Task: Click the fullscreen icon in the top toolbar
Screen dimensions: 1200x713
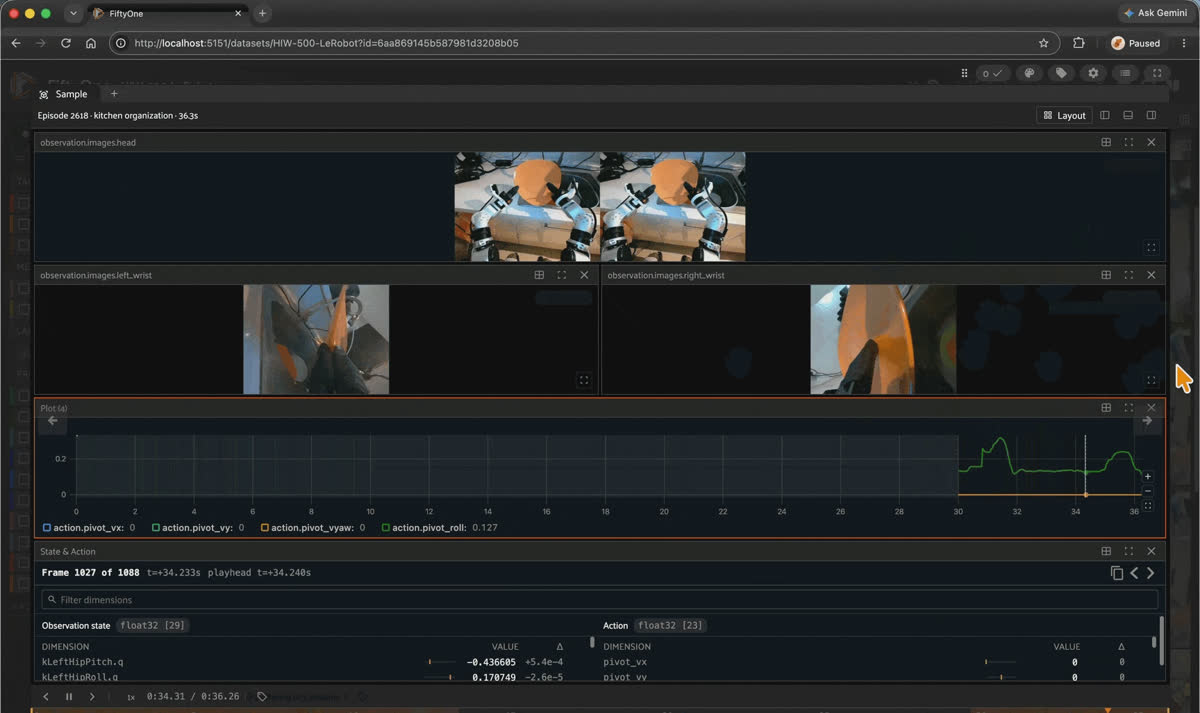Action: [1157, 73]
